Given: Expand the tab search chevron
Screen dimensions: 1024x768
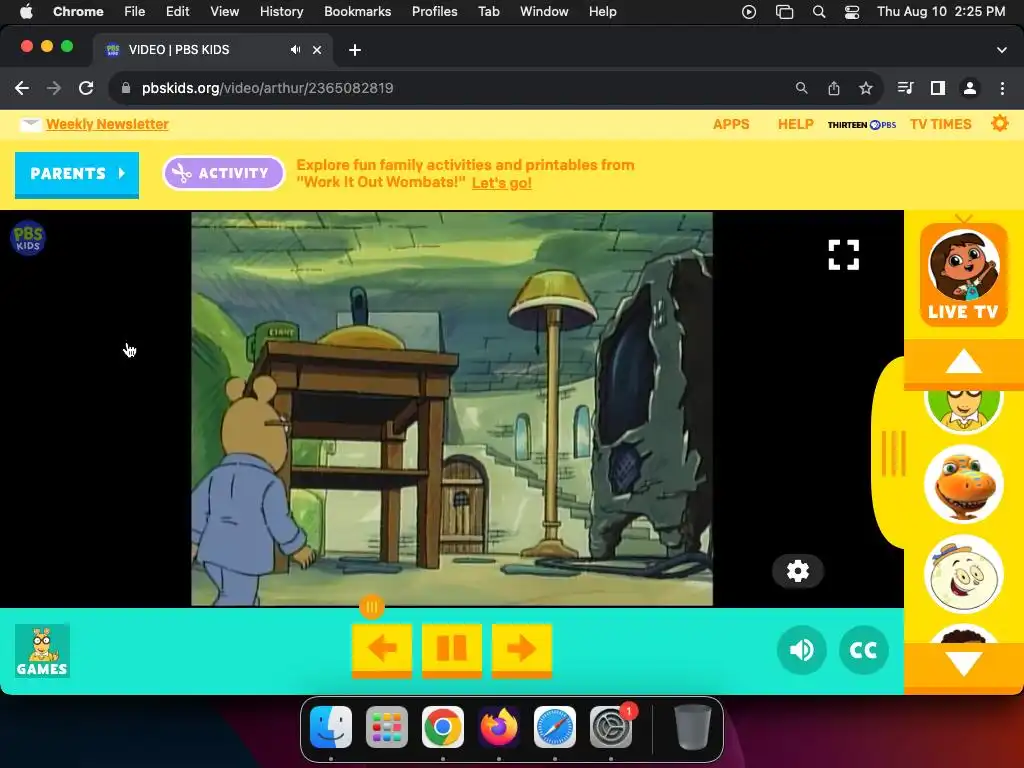Looking at the screenshot, I should (1001, 50).
